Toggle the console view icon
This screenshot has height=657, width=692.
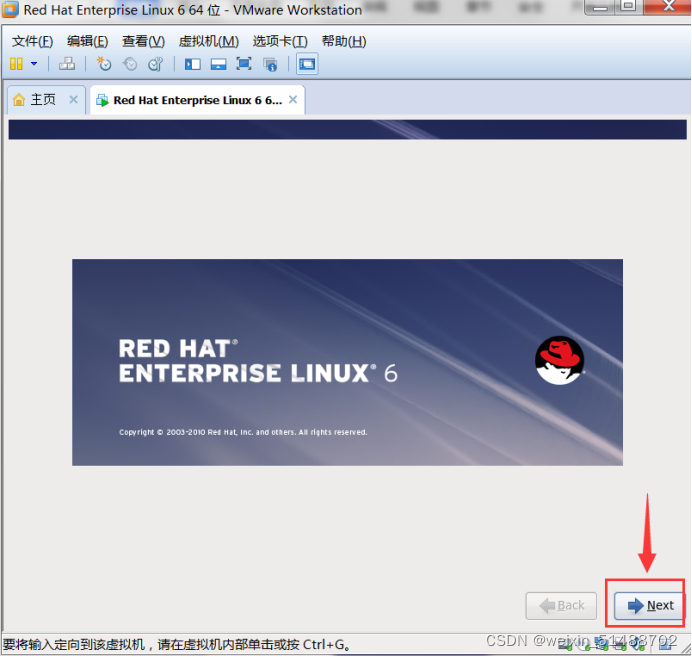307,64
